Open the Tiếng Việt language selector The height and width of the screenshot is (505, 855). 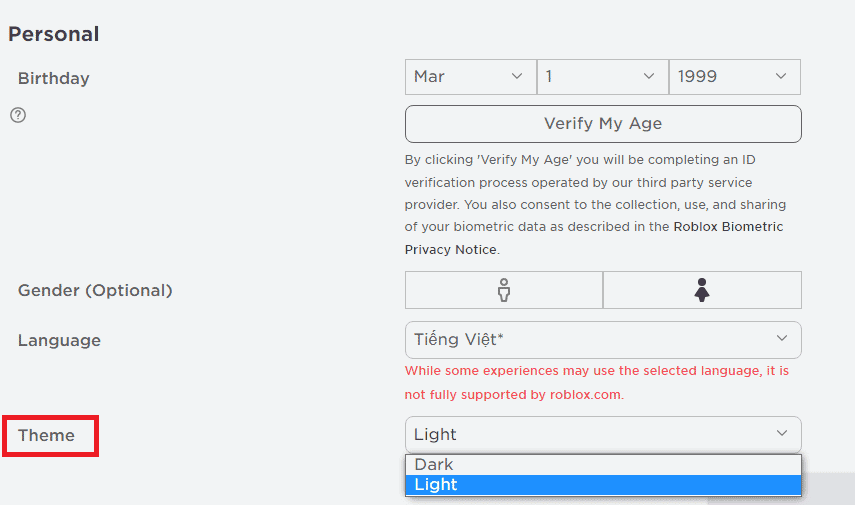click(x=603, y=340)
